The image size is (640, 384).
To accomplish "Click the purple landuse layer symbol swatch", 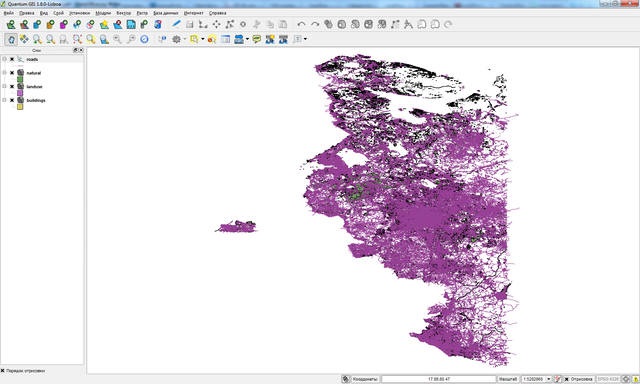I will 20,93.
